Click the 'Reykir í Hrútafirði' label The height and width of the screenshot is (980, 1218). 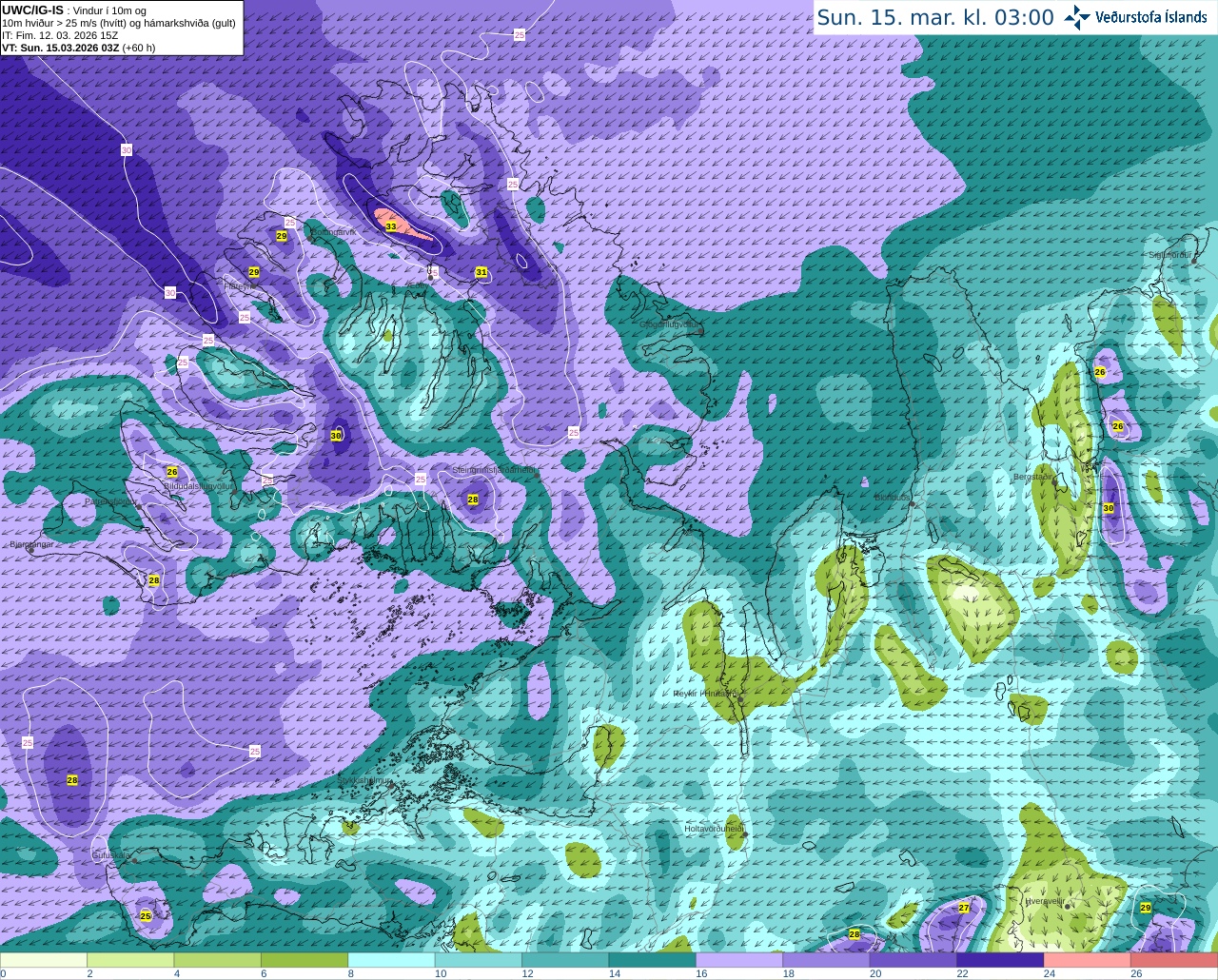coord(705,694)
